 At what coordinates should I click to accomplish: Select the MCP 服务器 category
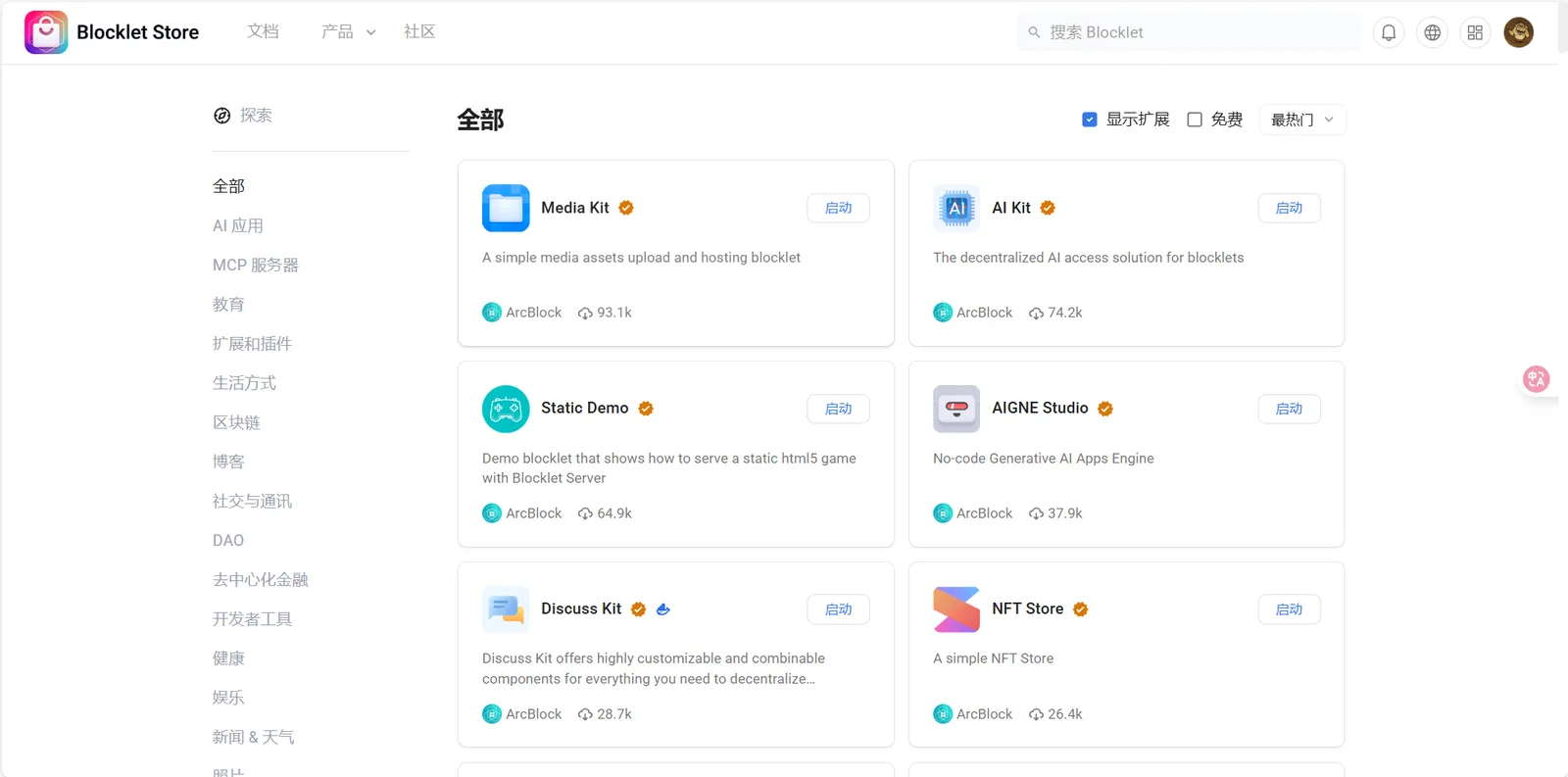coord(256,265)
